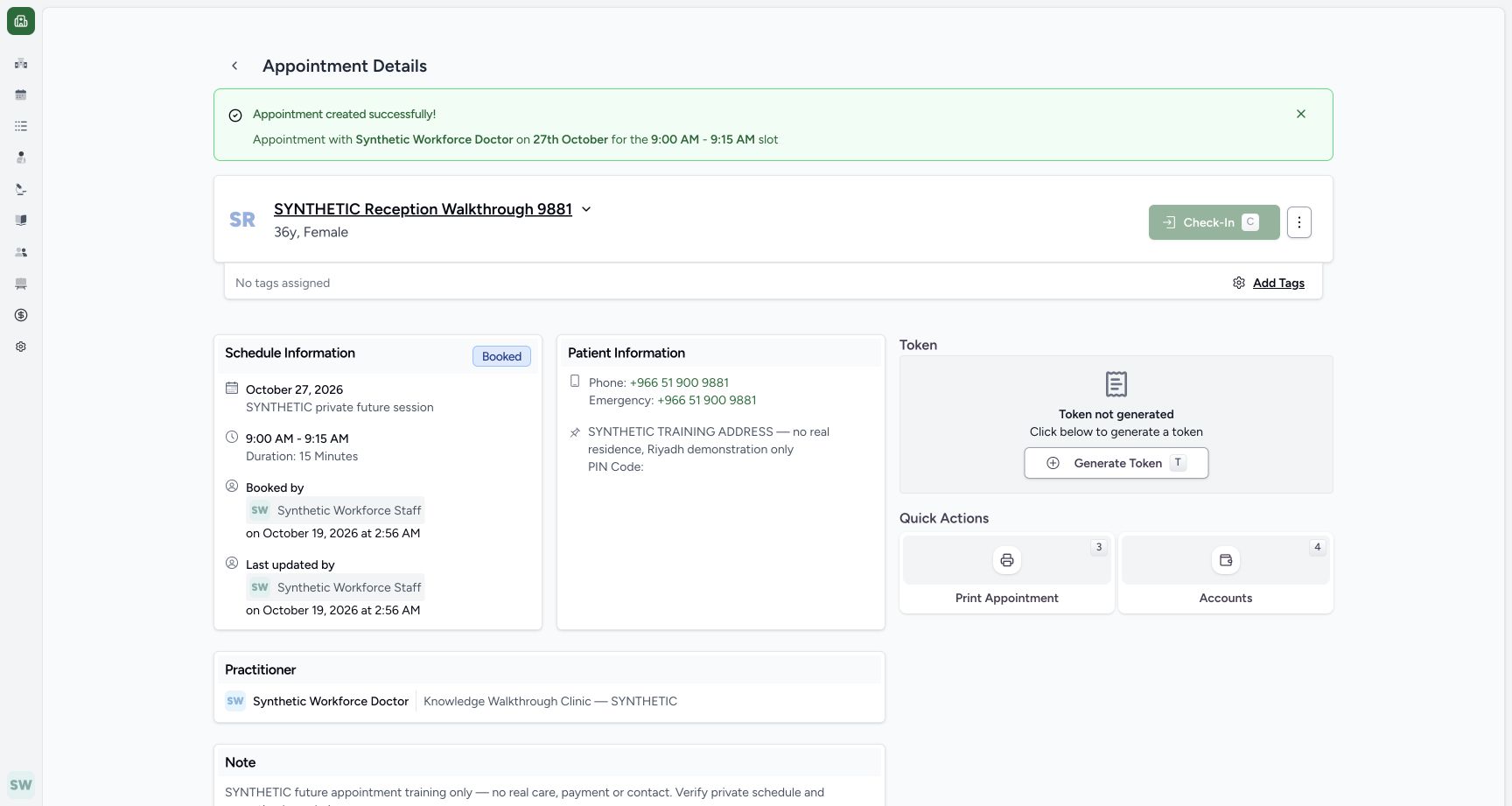The height and width of the screenshot is (806, 1512).
Task: Open the facility building sidebar icon
Action: [21, 63]
